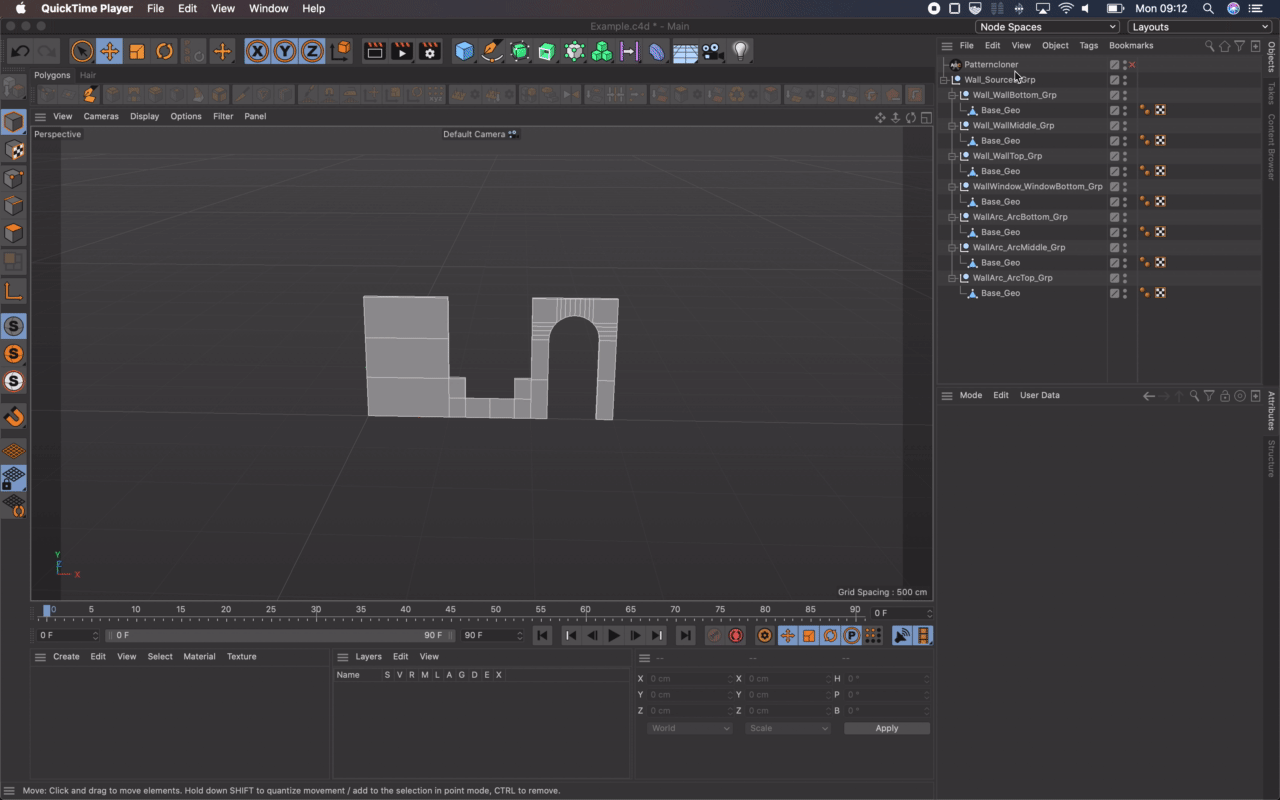Screen dimensions: 1280x800
Task: Add a Light object from toolbar
Action: (740, 51)
